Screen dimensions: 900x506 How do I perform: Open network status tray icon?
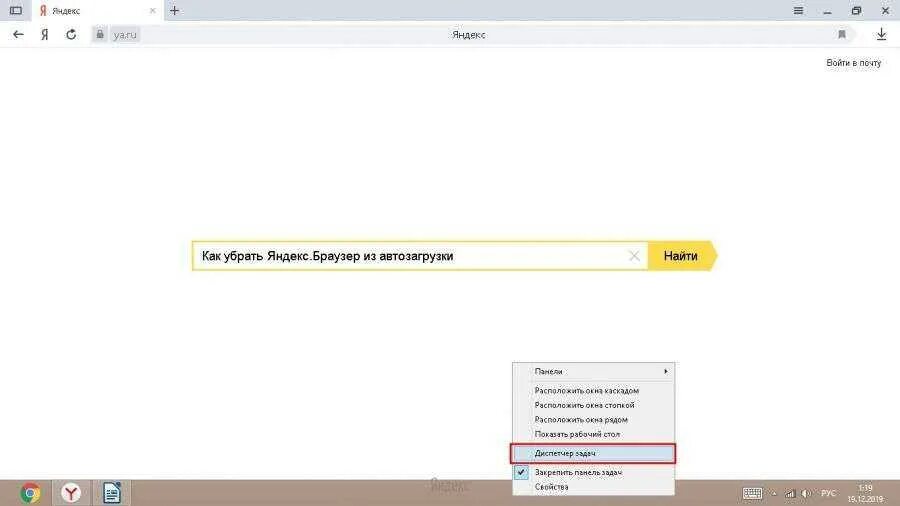(790, 493)
